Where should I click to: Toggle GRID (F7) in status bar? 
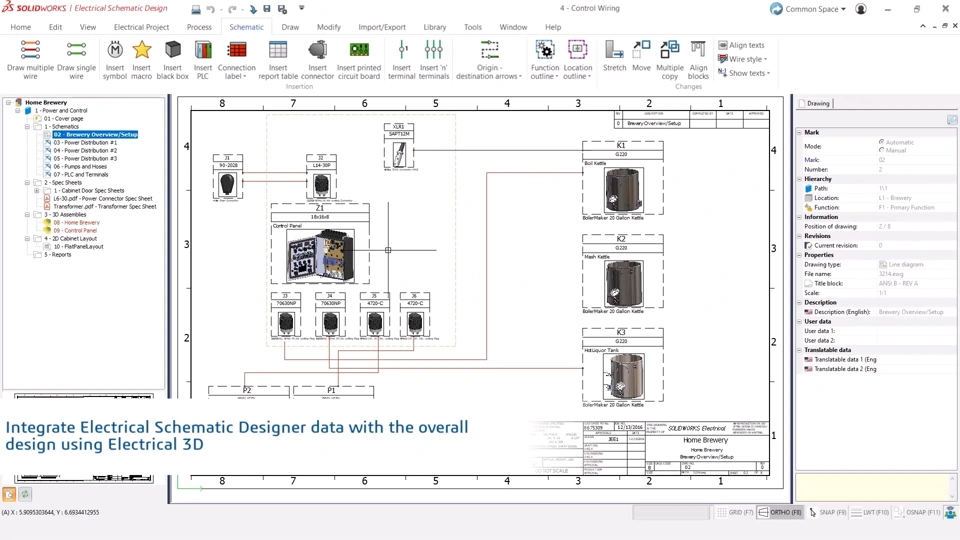pos(735,512)
